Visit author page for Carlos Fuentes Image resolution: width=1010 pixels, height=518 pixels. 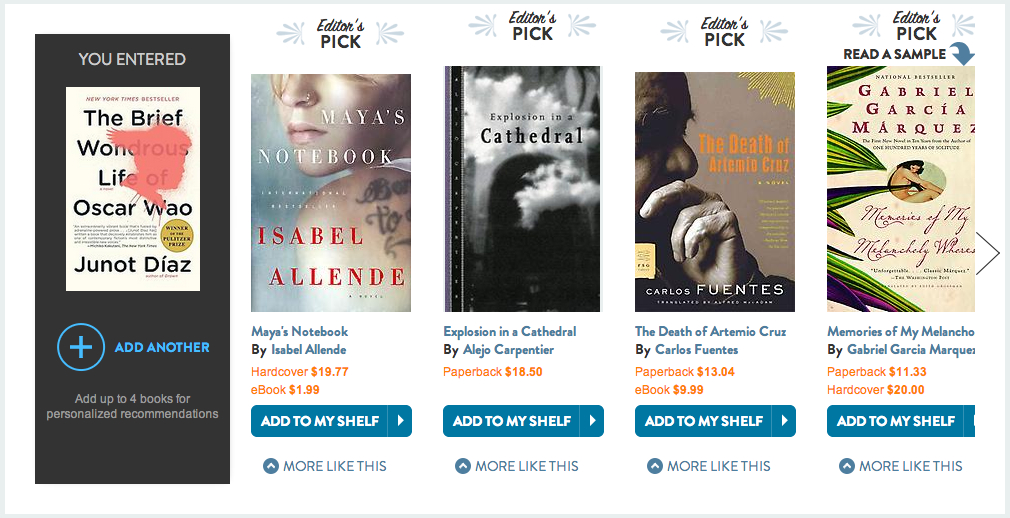coord(696,350)
